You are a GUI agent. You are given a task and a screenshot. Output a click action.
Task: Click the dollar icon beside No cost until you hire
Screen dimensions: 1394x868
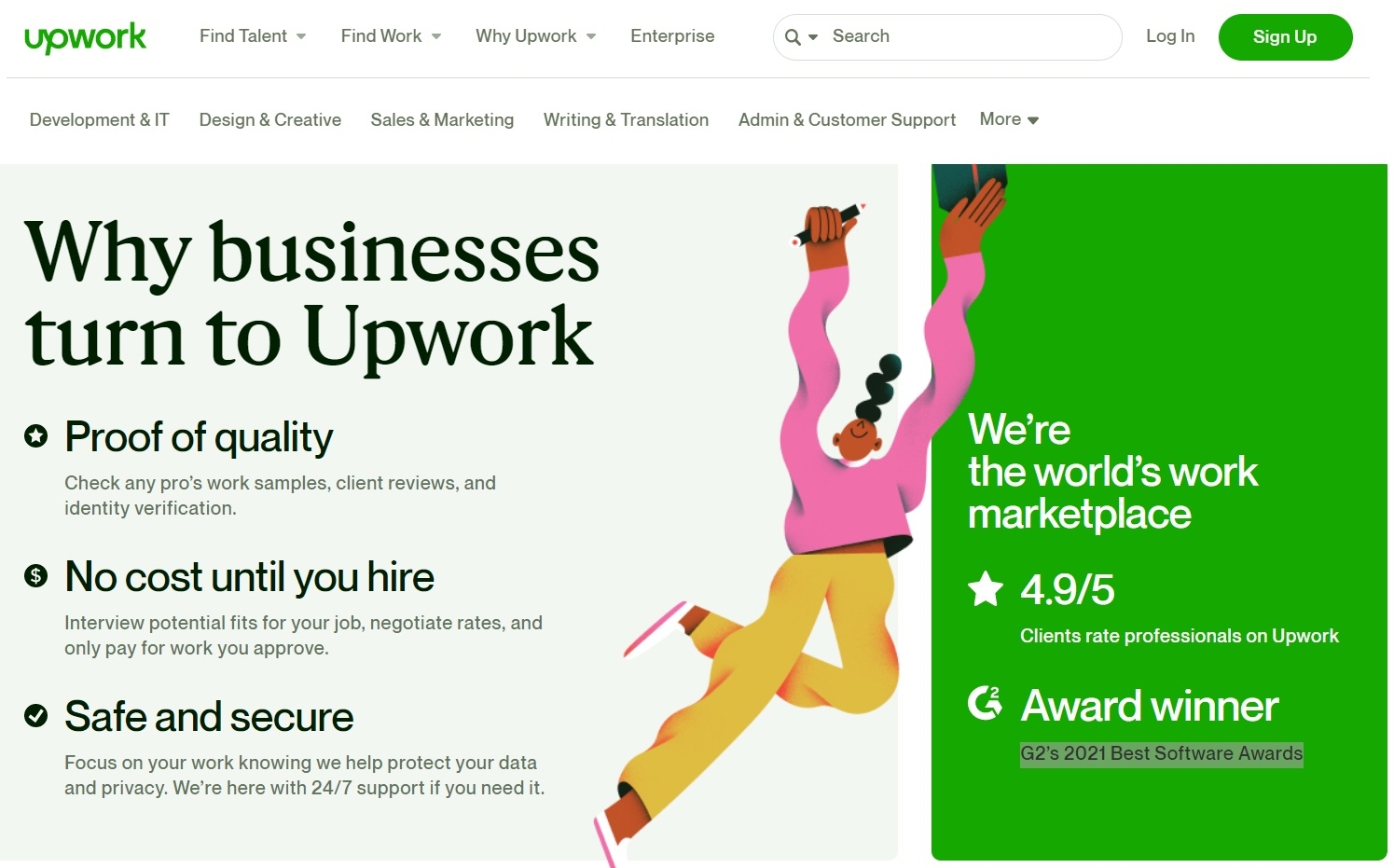tap(35, 575)
